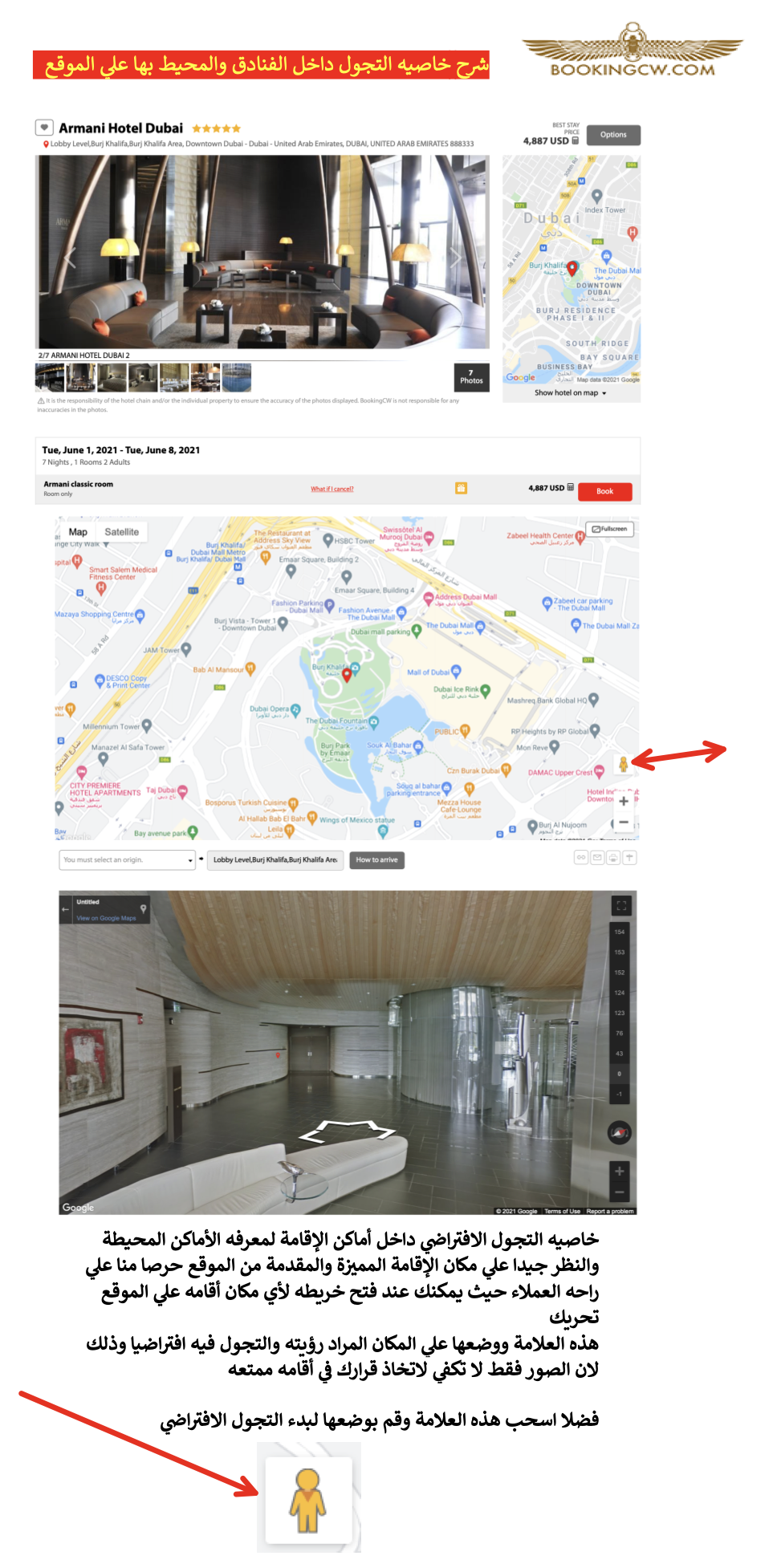The image size is (777, 1568).
Task: Click the print icon below the map
Action: point(613,858)
